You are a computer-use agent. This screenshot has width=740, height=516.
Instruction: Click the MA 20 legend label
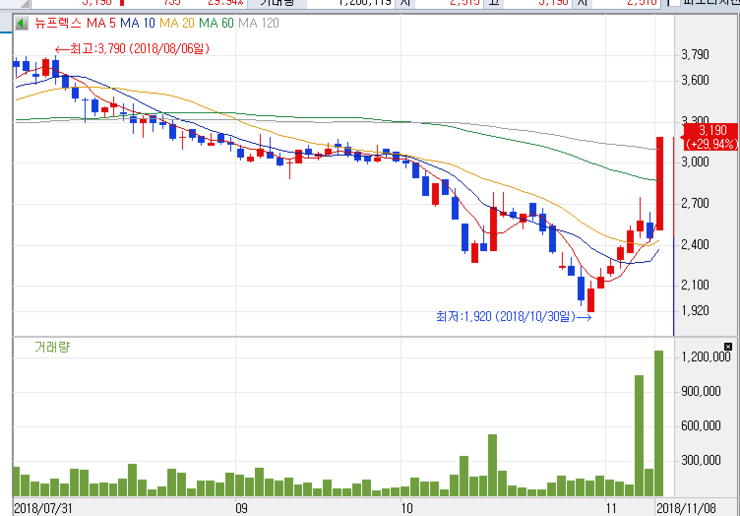click(177, 23)
